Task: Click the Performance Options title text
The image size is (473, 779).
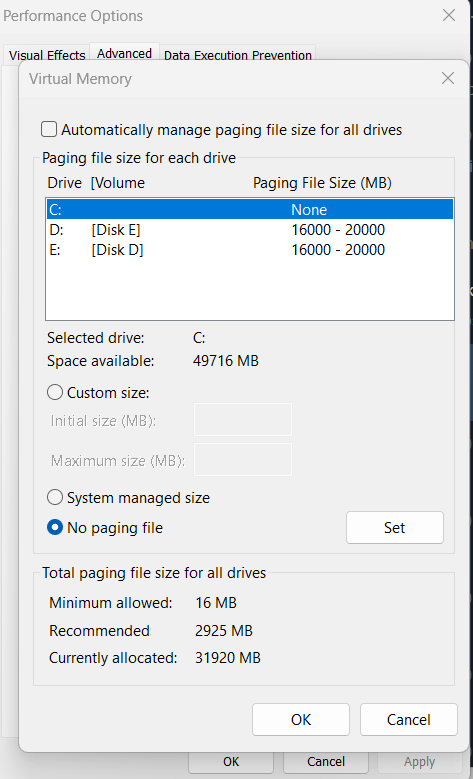Action: click(x=73, y=16)
